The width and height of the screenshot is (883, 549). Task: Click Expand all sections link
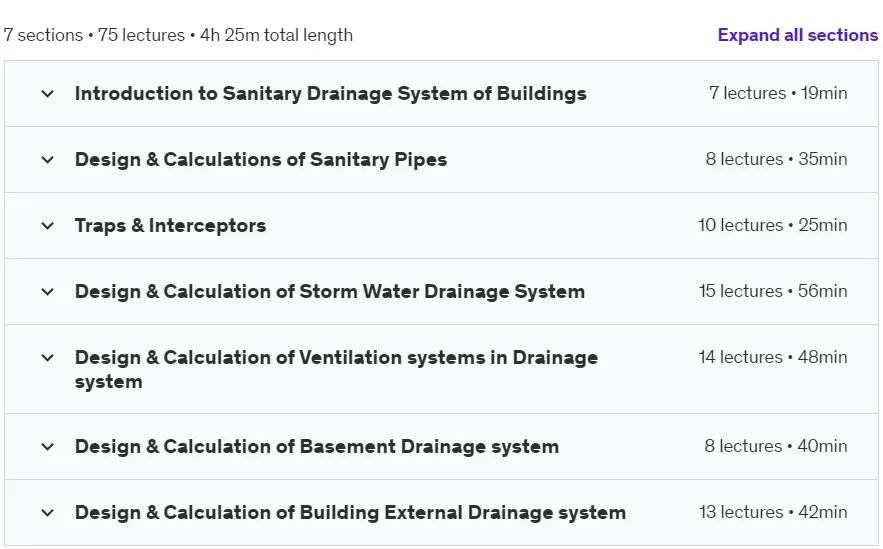tap(797, 35)
